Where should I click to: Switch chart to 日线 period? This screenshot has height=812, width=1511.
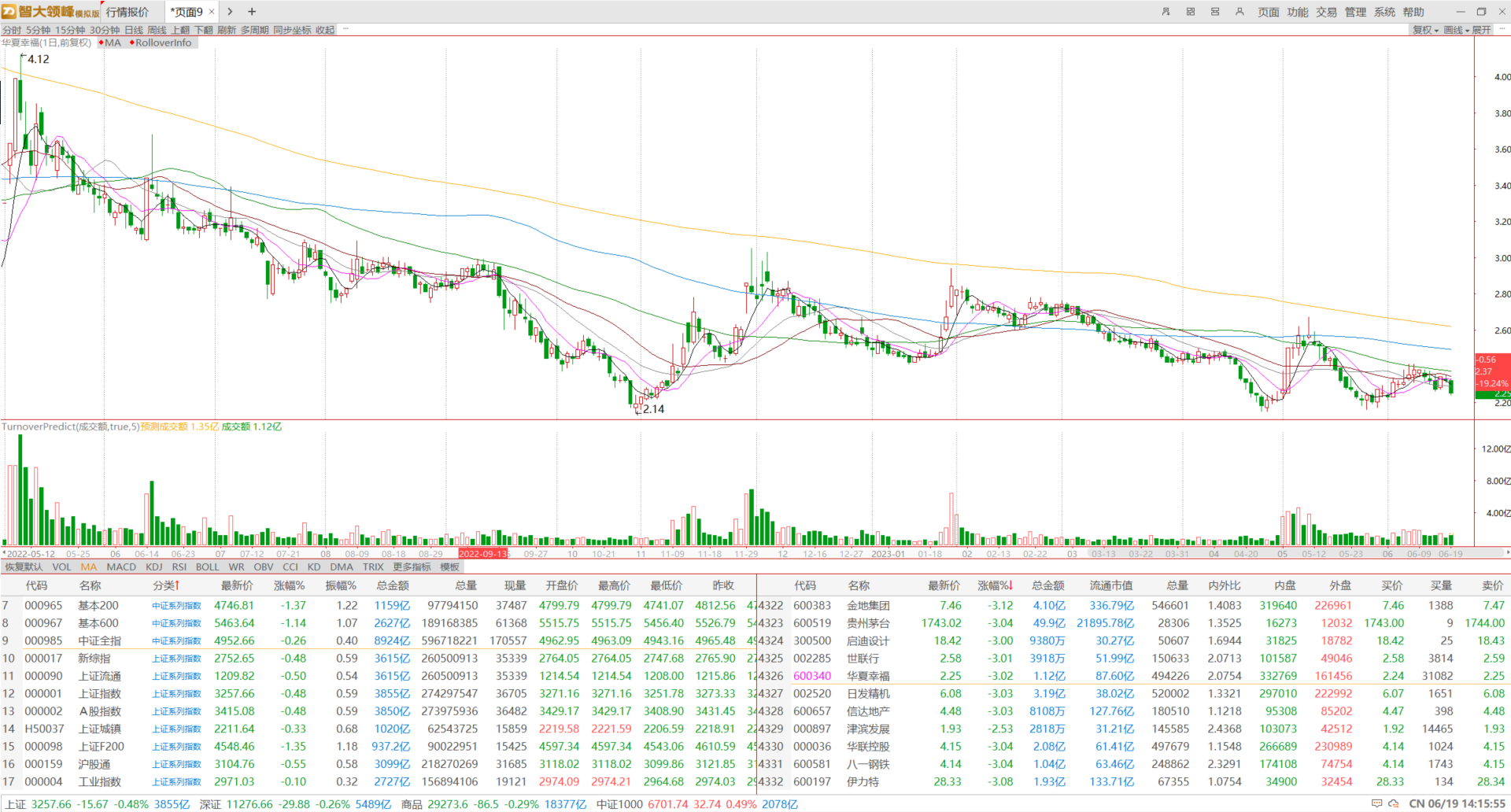(134, 30)
